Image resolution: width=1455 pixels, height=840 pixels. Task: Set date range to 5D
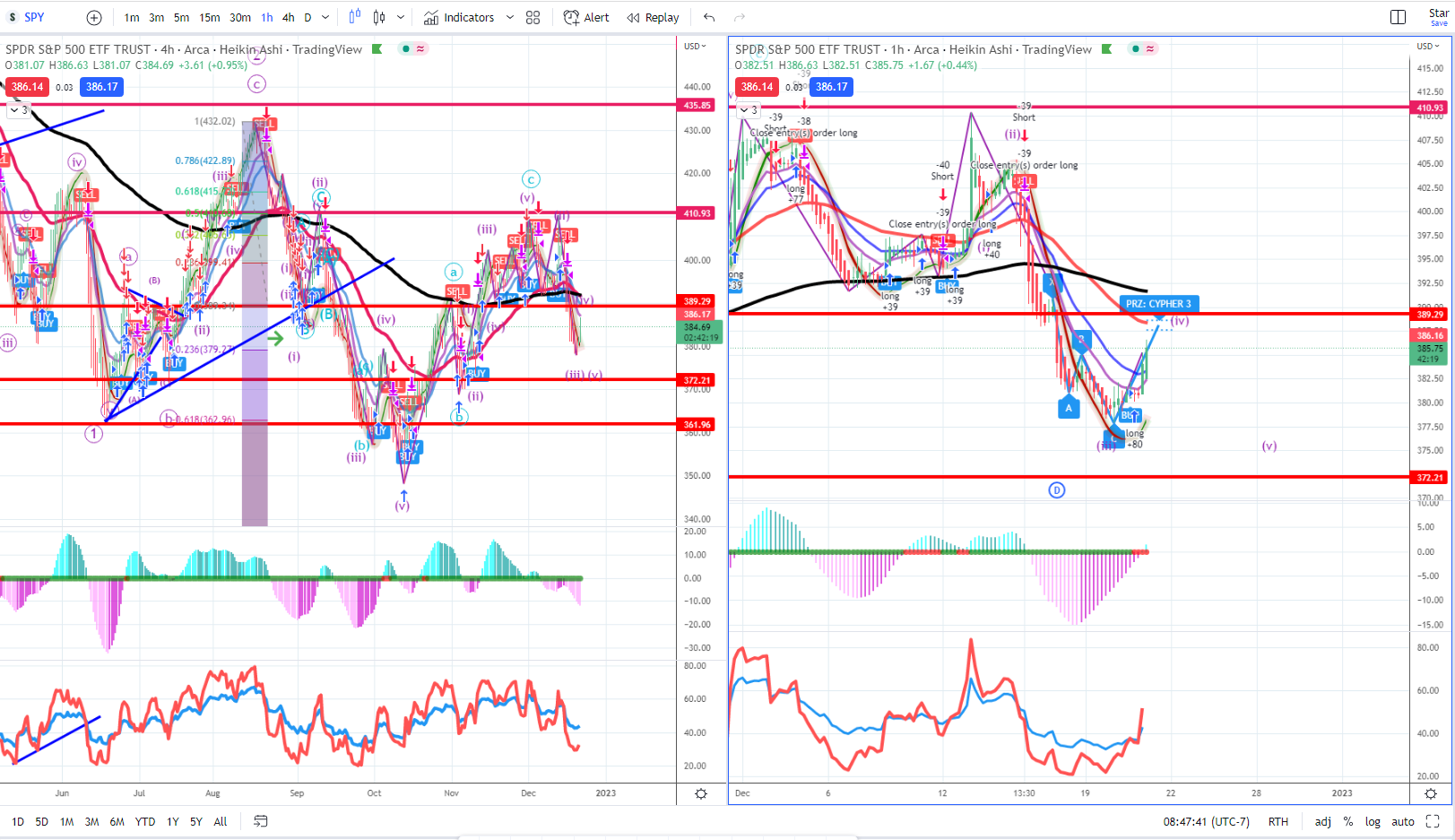tap(41, 822)
